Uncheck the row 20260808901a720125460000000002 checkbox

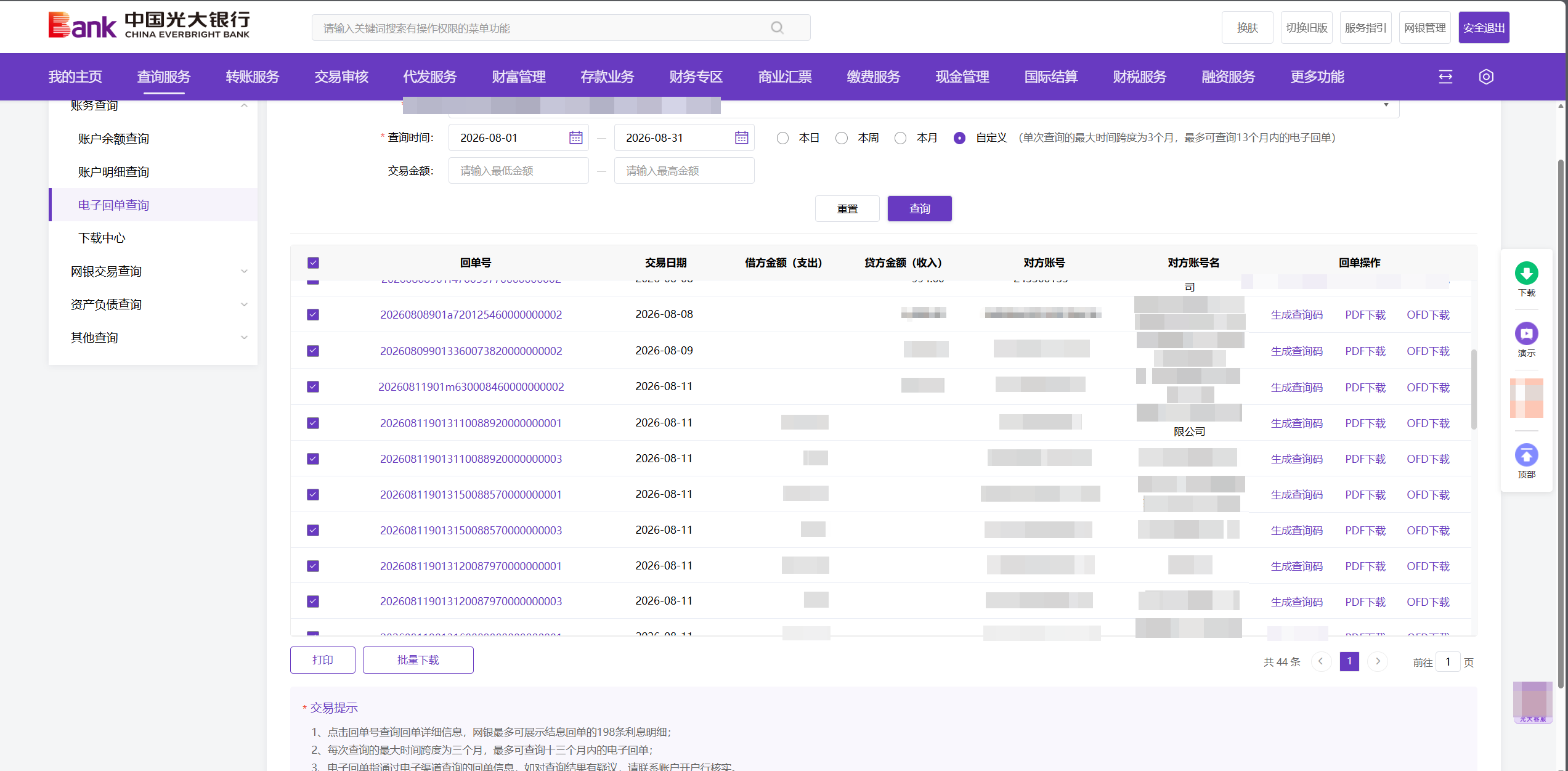[313, 315]
